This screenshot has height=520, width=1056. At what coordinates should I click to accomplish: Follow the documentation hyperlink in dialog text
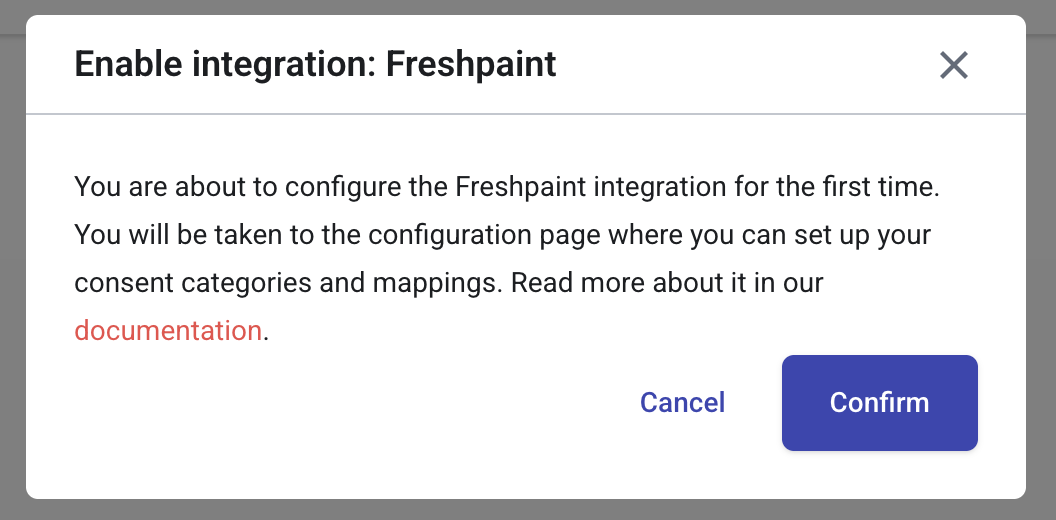(168, 330)
